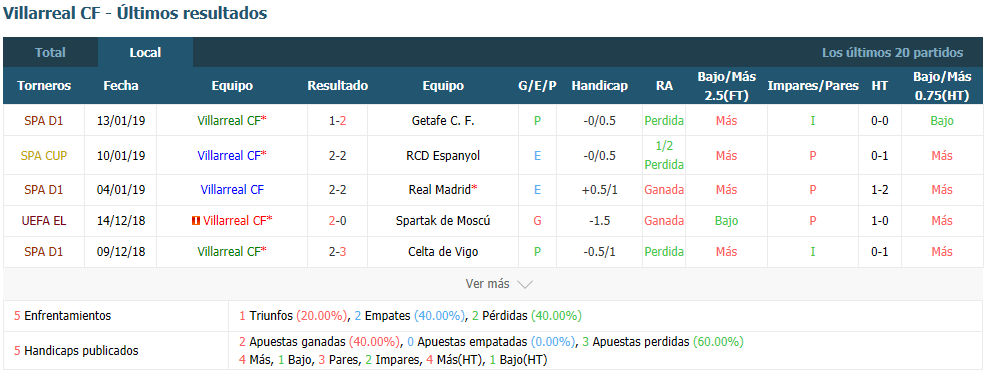Click Villarreal CF in the 13/01/19 row
Viewport: 986px width, 372px height.
pyautogui.click(x=229, y=121)
